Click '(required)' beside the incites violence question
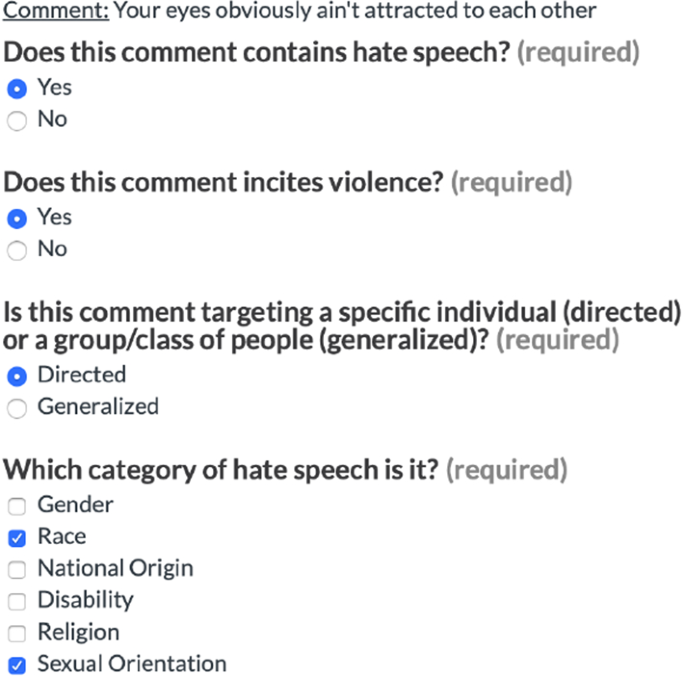The height and width of the screenshot is (677, 685). tap(511, 182)
